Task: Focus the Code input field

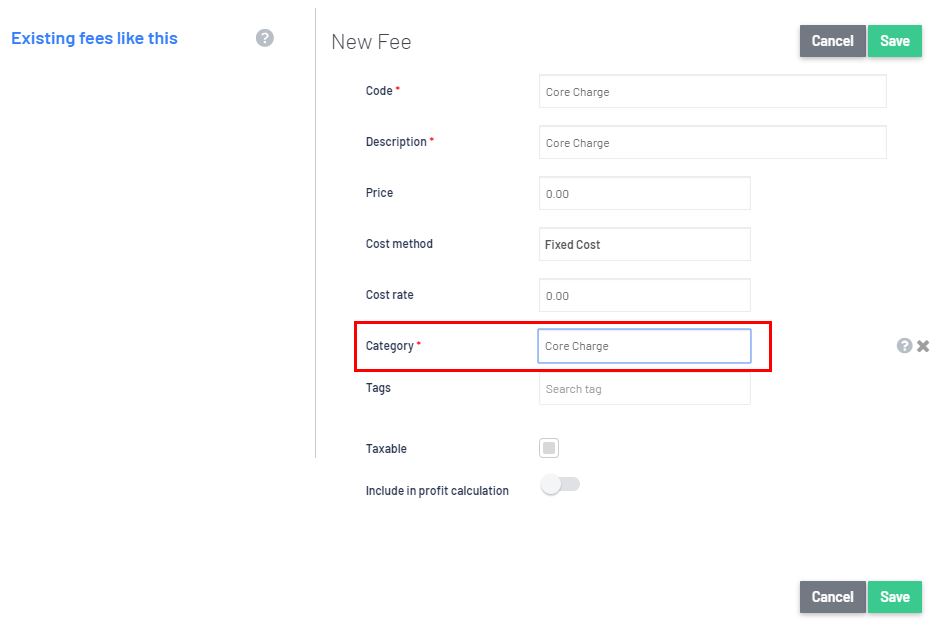Action: (x=713, y=91)
